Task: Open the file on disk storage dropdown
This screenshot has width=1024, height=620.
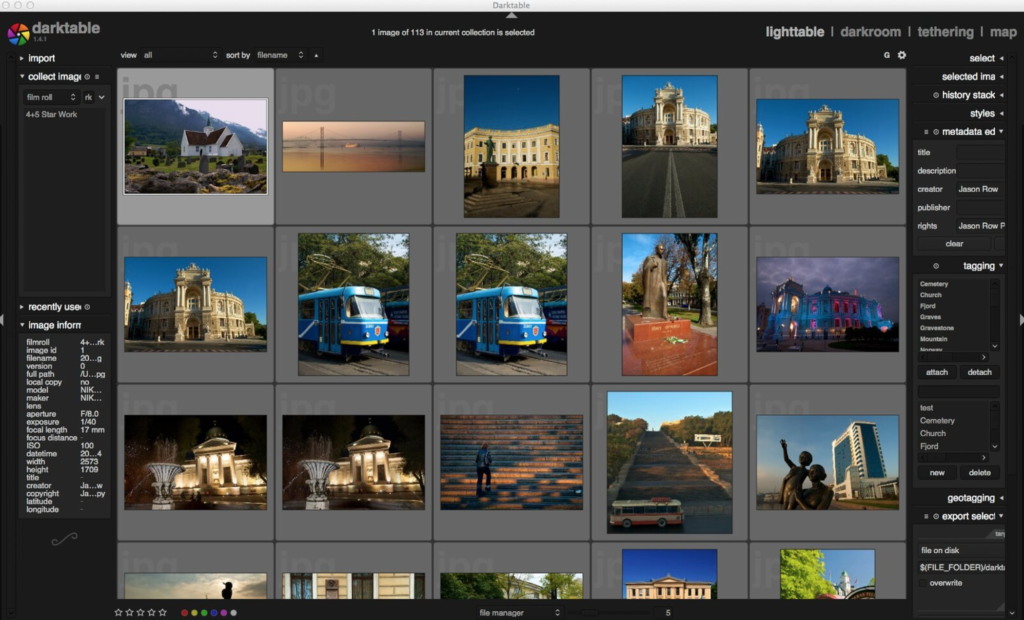Action: tap(961, 550)
